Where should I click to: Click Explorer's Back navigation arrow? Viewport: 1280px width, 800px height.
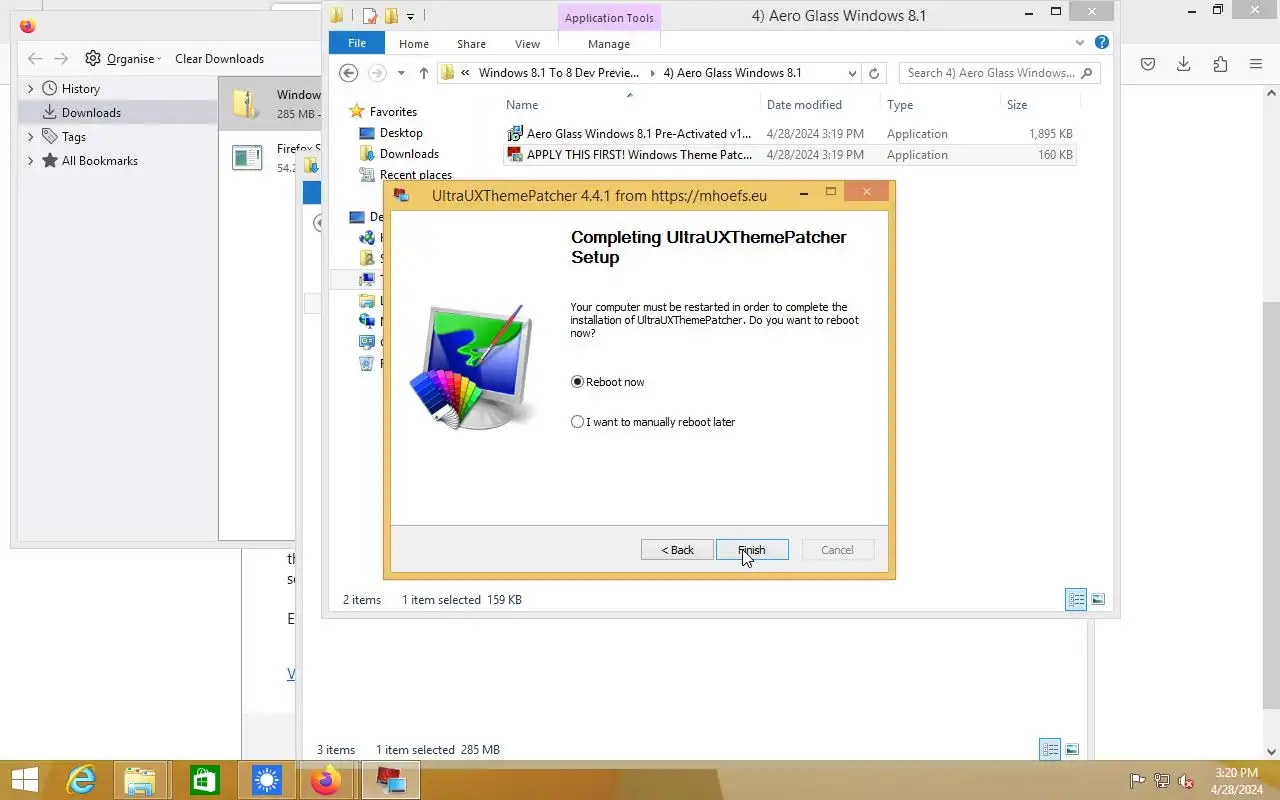(x=348, y=73)
